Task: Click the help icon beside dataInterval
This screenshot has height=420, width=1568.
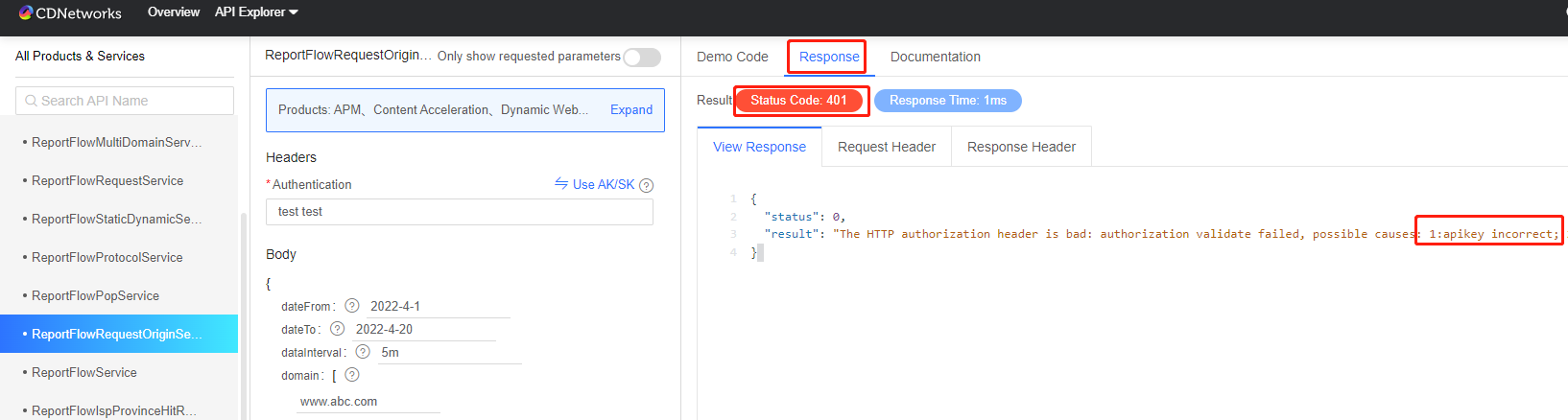Action: click(363, 352)
